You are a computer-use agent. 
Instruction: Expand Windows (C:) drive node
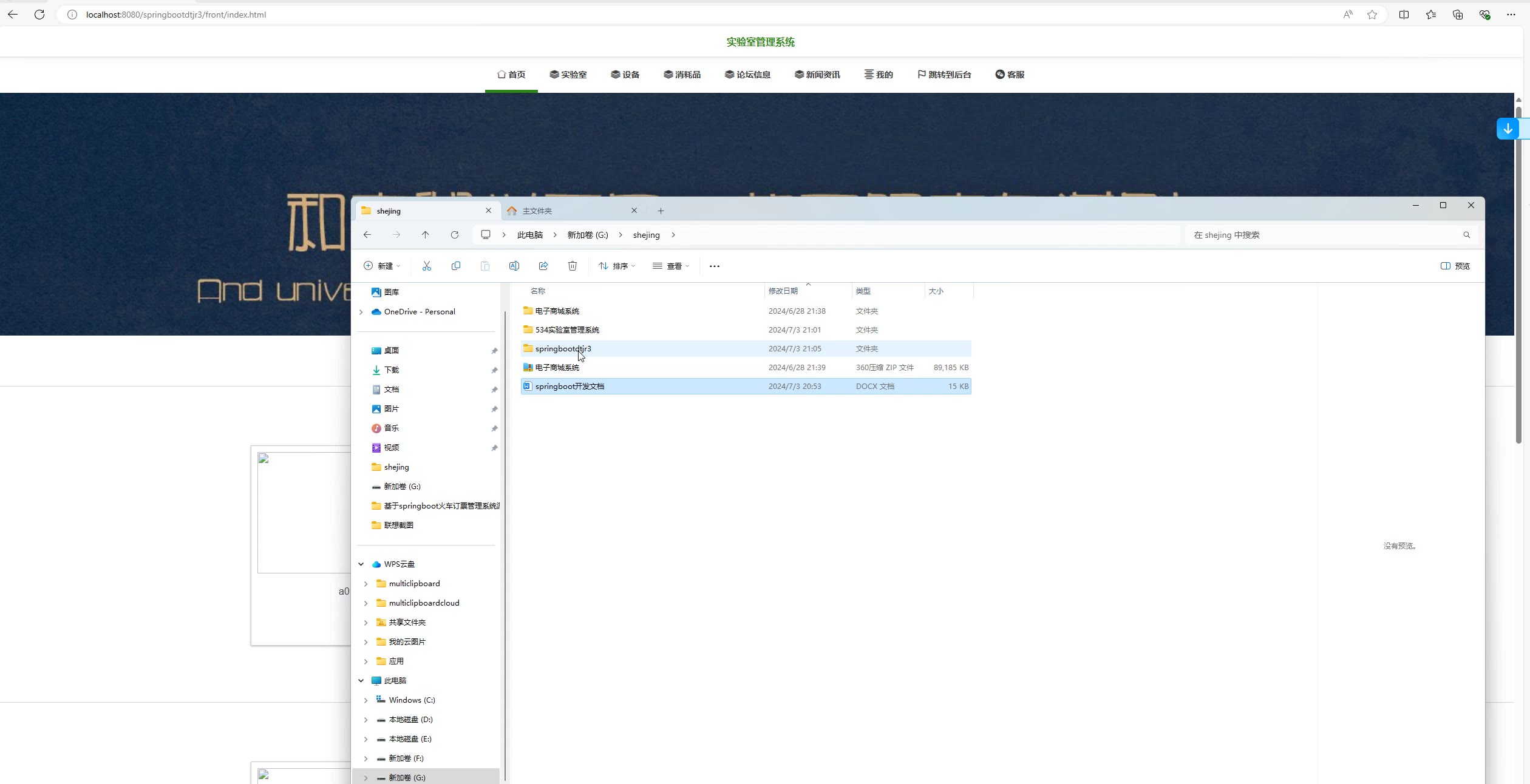click(366, 700)
